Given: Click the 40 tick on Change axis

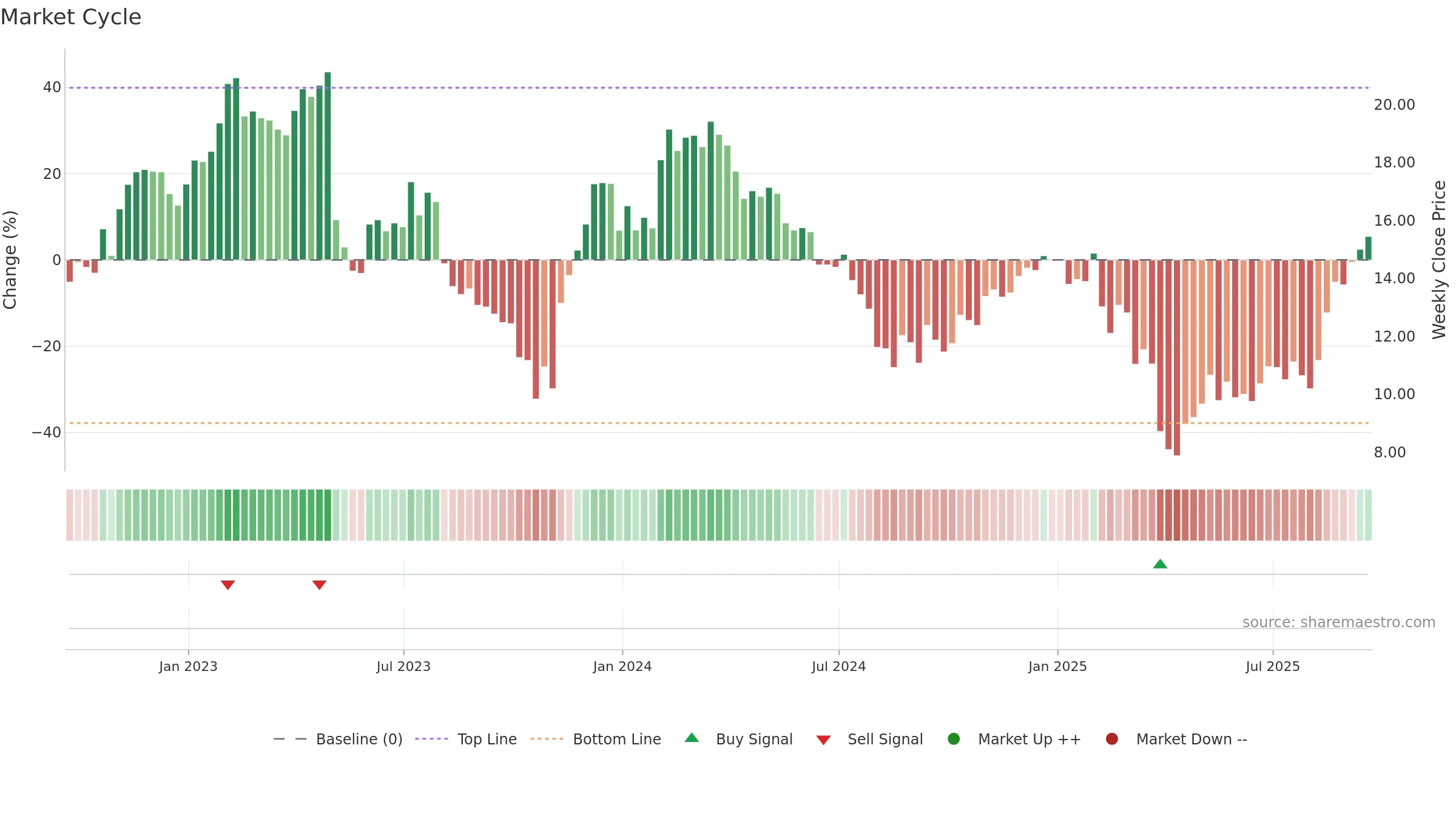Looking at the screenshot, I should coord(52,87).
